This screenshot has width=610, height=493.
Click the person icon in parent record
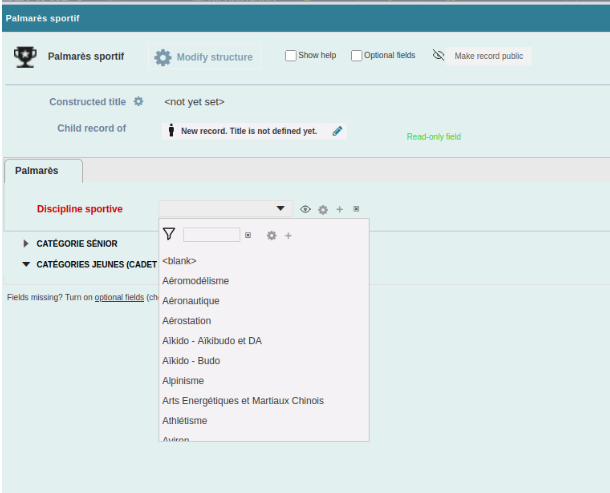(x=171, y=130)
